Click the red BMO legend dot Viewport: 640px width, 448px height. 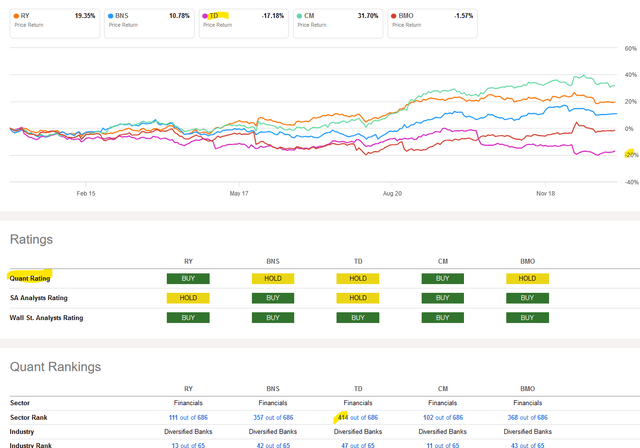(395, 17)
